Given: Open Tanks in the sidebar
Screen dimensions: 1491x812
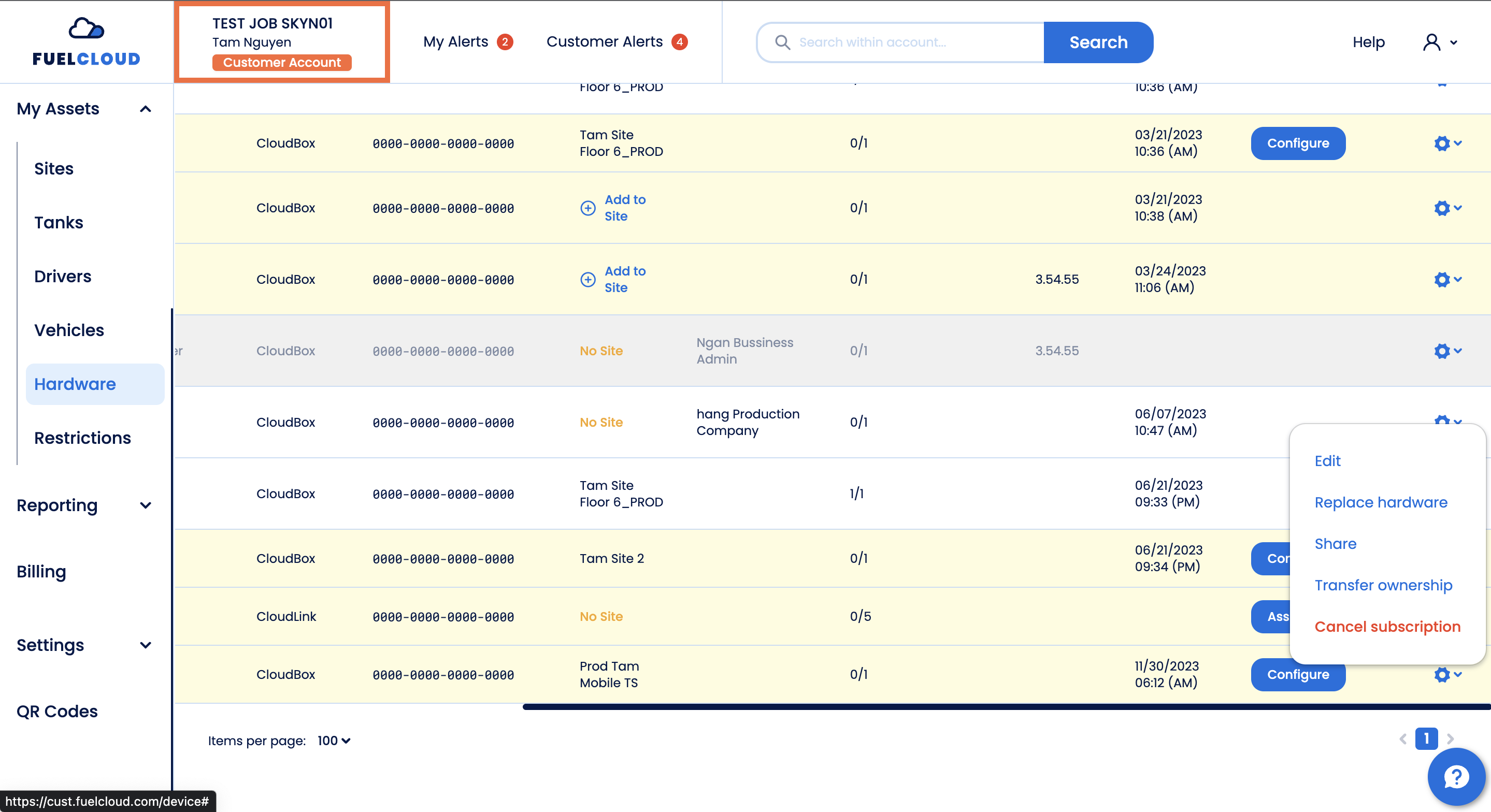Looking at the screenshot, I should (x=59, y=222).
